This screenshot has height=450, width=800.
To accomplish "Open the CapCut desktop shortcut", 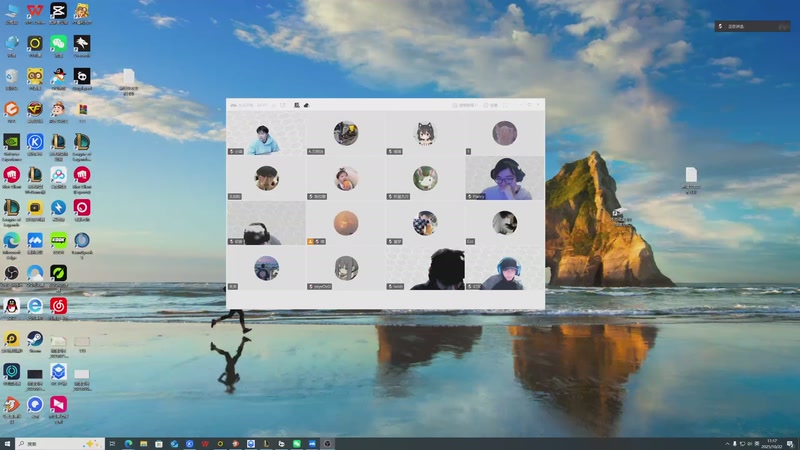I will click(x=58, y=13).
